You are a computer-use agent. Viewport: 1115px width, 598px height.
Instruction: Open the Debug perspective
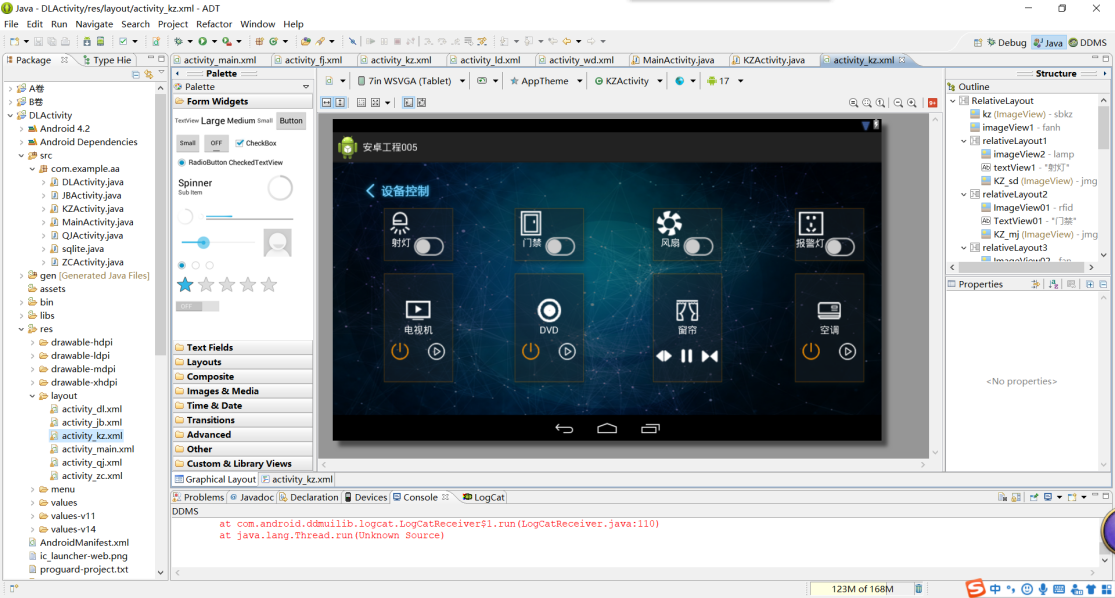(1005, 43)
